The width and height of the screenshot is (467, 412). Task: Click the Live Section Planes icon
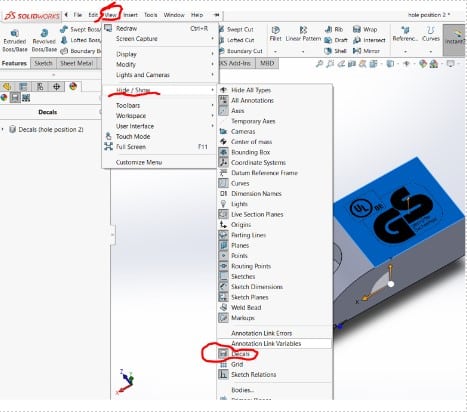[x=223, y=214]
